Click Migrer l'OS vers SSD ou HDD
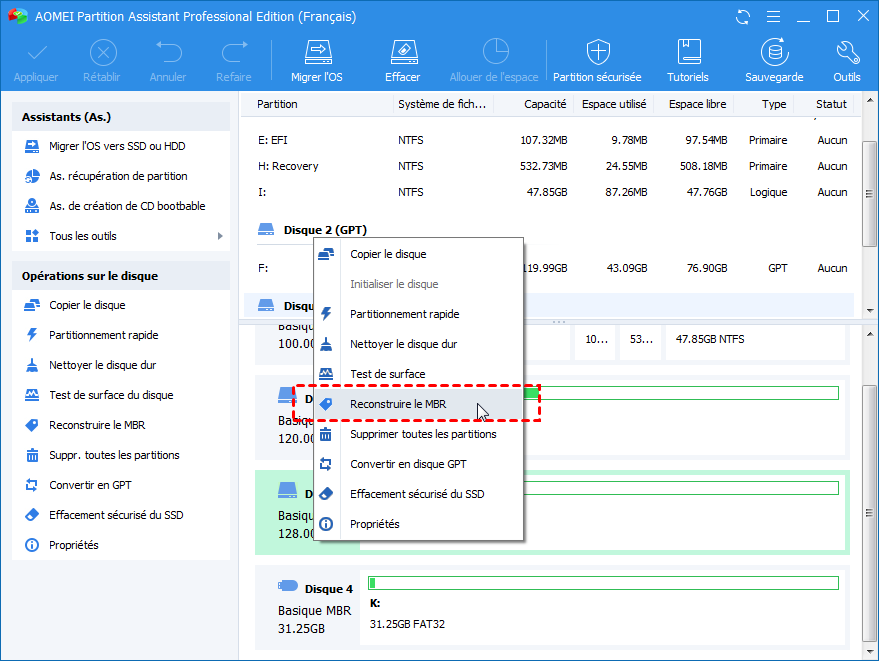Image resolution: width=879 pixels, height=661 pixels. pyautogui.click(x=116, y=146)
